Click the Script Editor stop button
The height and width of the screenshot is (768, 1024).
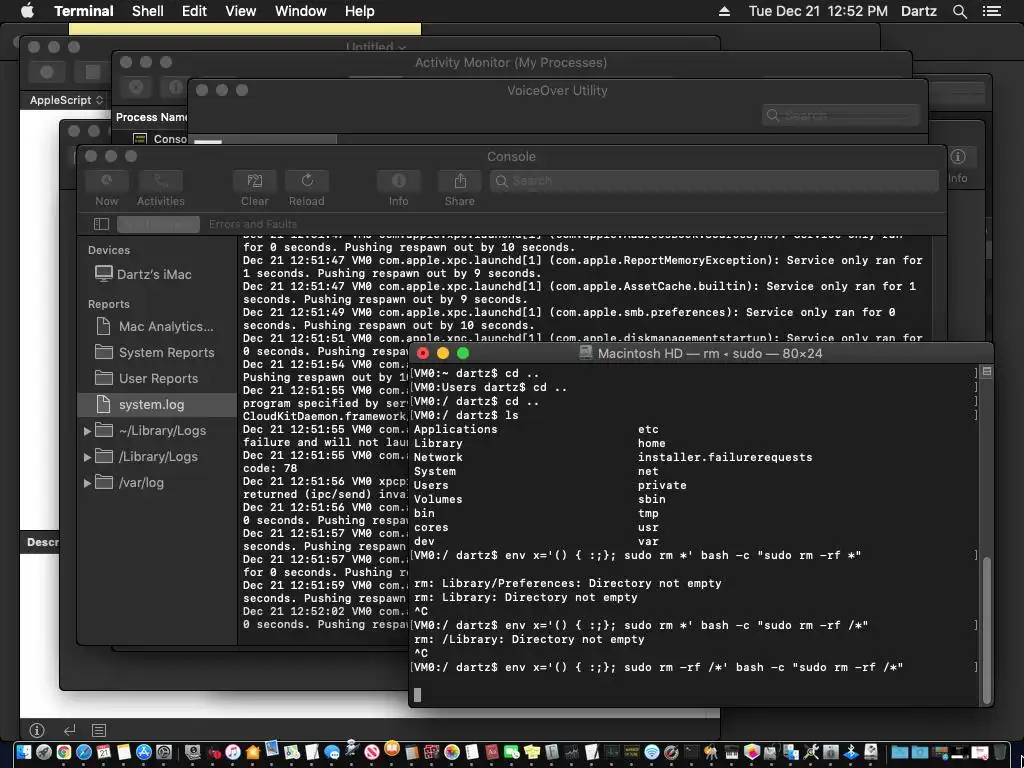(x=93, y=72)
